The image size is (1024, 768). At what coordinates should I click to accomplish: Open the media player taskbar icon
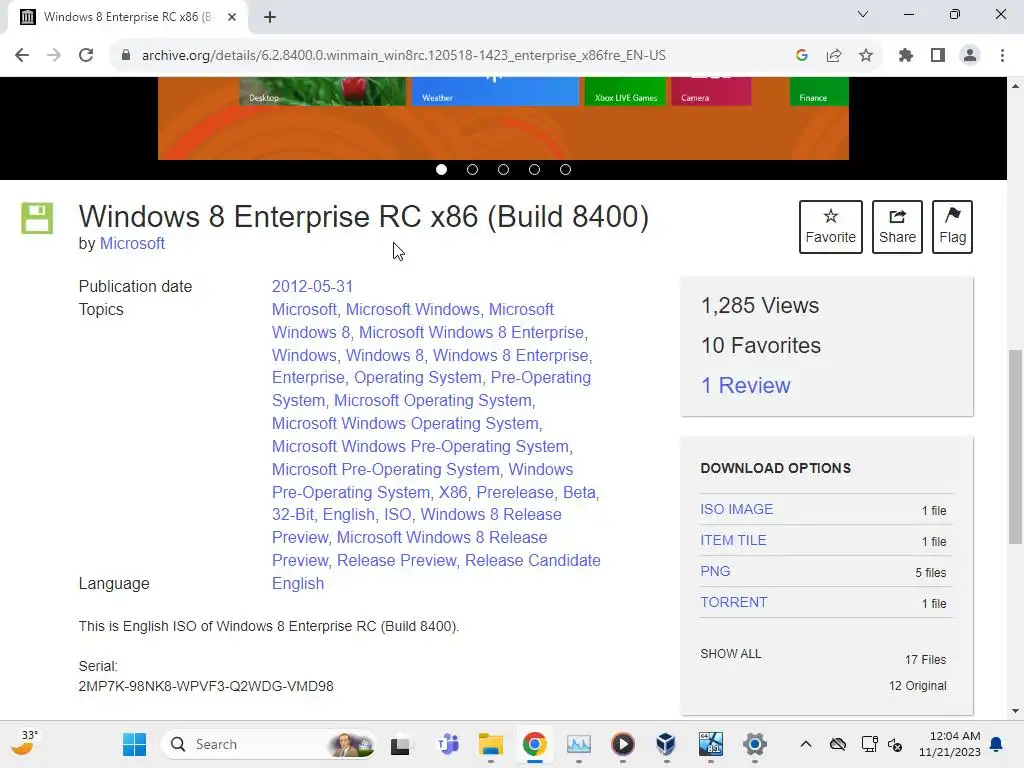(x=622, y=744)
